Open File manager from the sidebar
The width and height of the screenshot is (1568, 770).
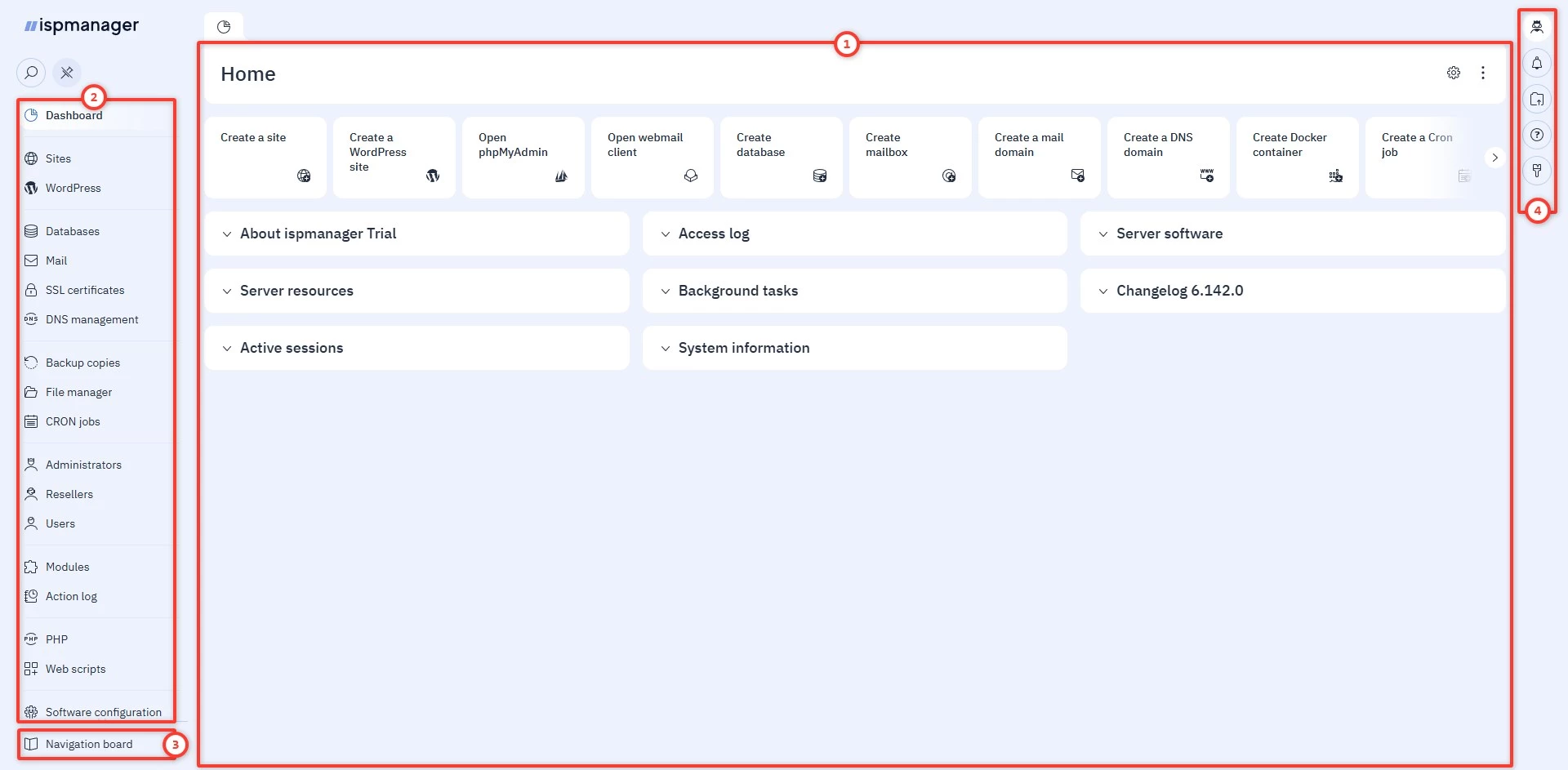(x=78, y=392)
